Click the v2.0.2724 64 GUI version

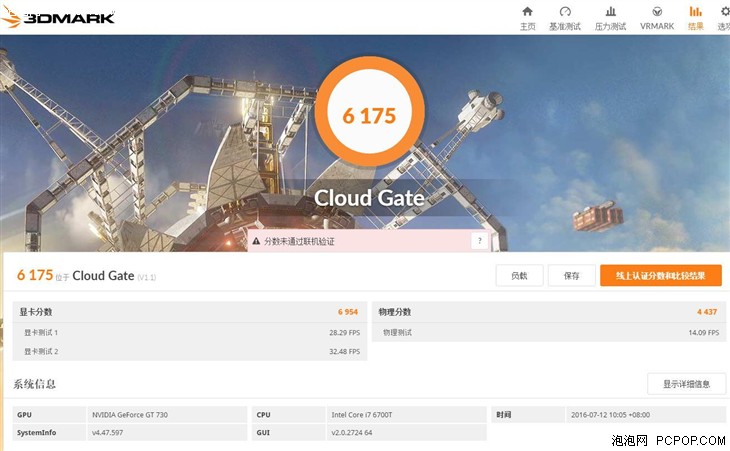point(351,432)
